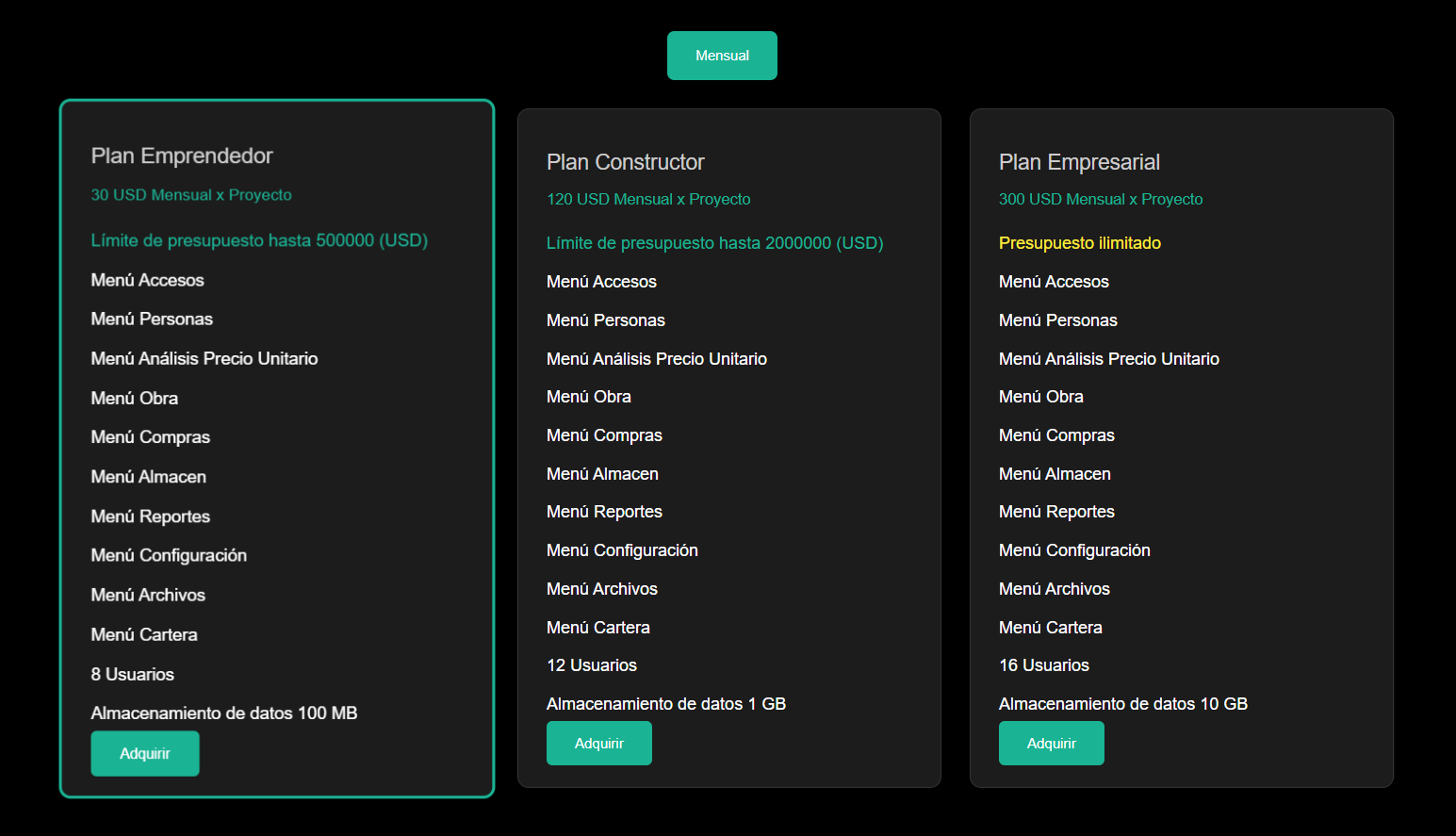
Task: Click Menú Obra in Plan Constructor
Action: pos(589,397)
